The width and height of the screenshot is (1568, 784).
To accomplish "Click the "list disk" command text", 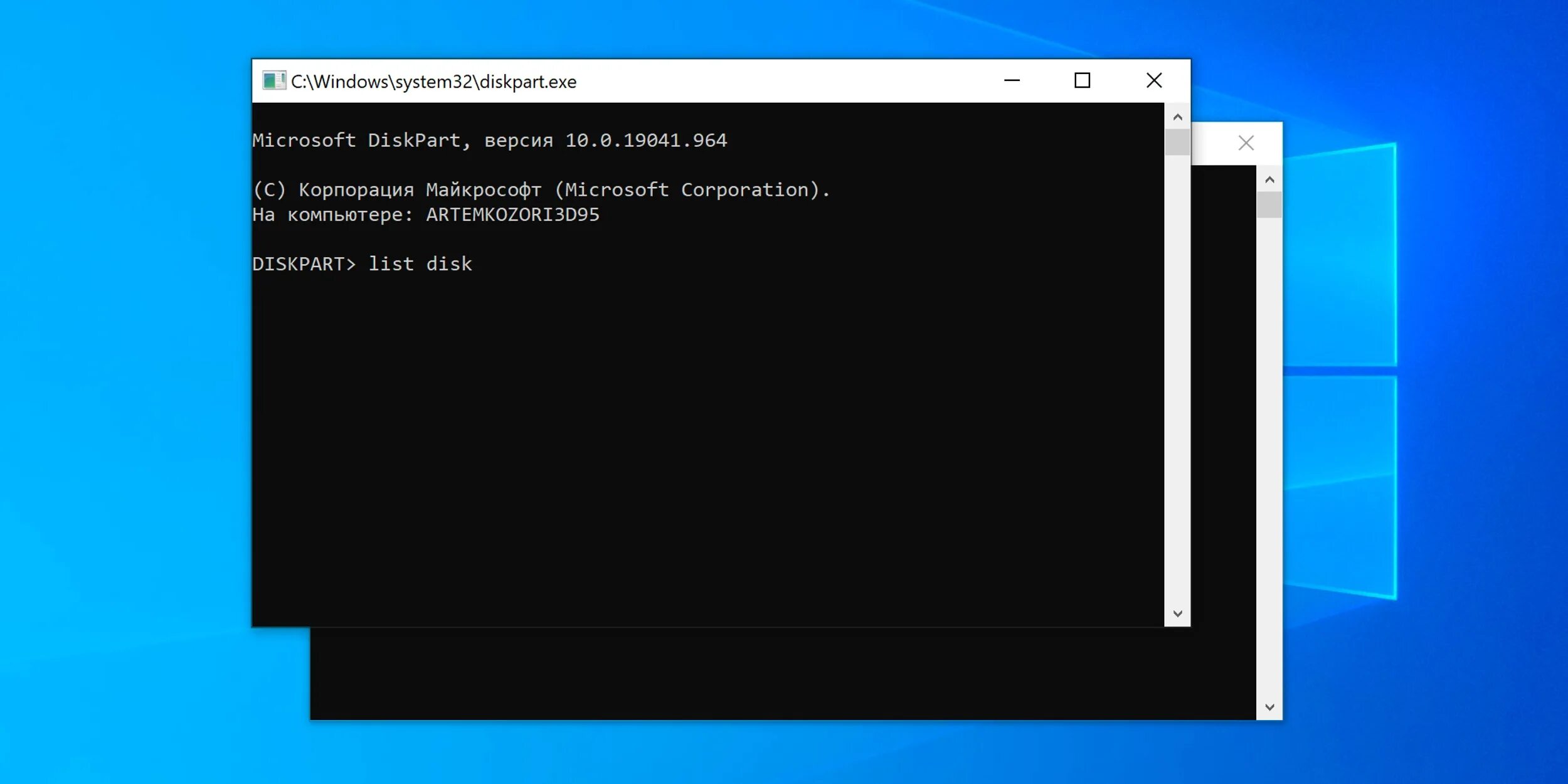I will pyautogui.click(x=420, y=264).
